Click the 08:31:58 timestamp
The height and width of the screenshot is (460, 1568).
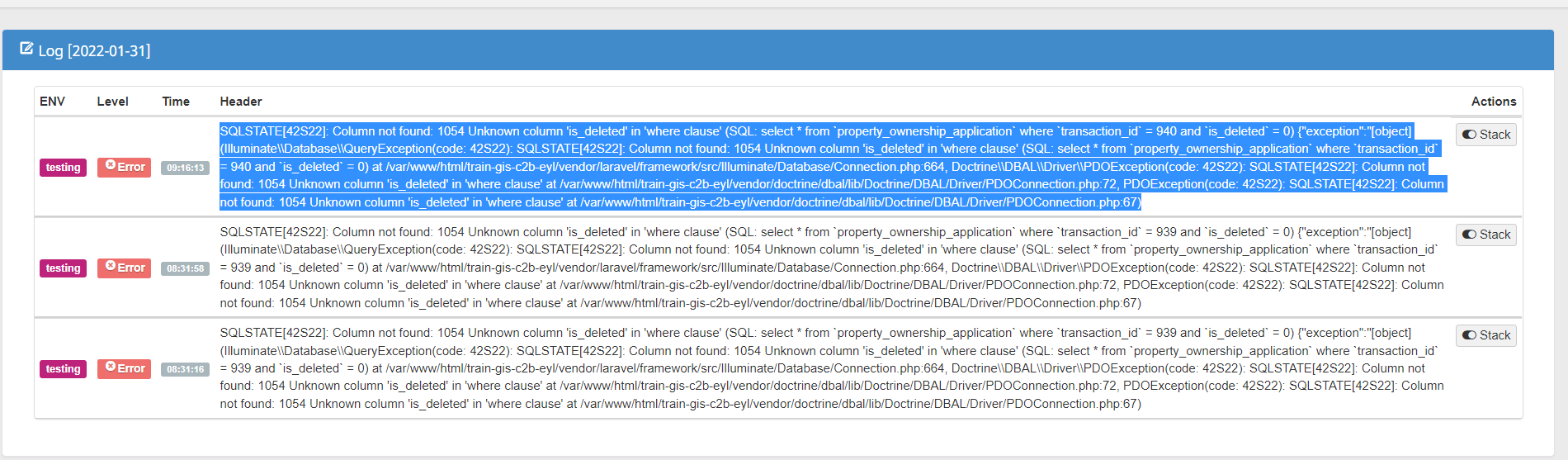[185, 268]
